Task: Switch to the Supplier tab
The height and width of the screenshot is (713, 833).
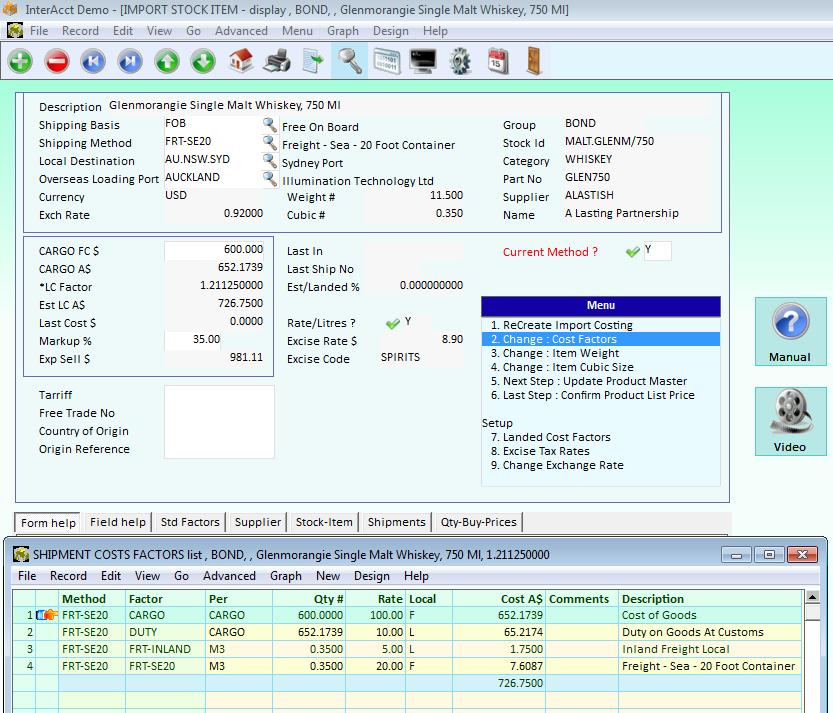Action: (x=258, y=522)
